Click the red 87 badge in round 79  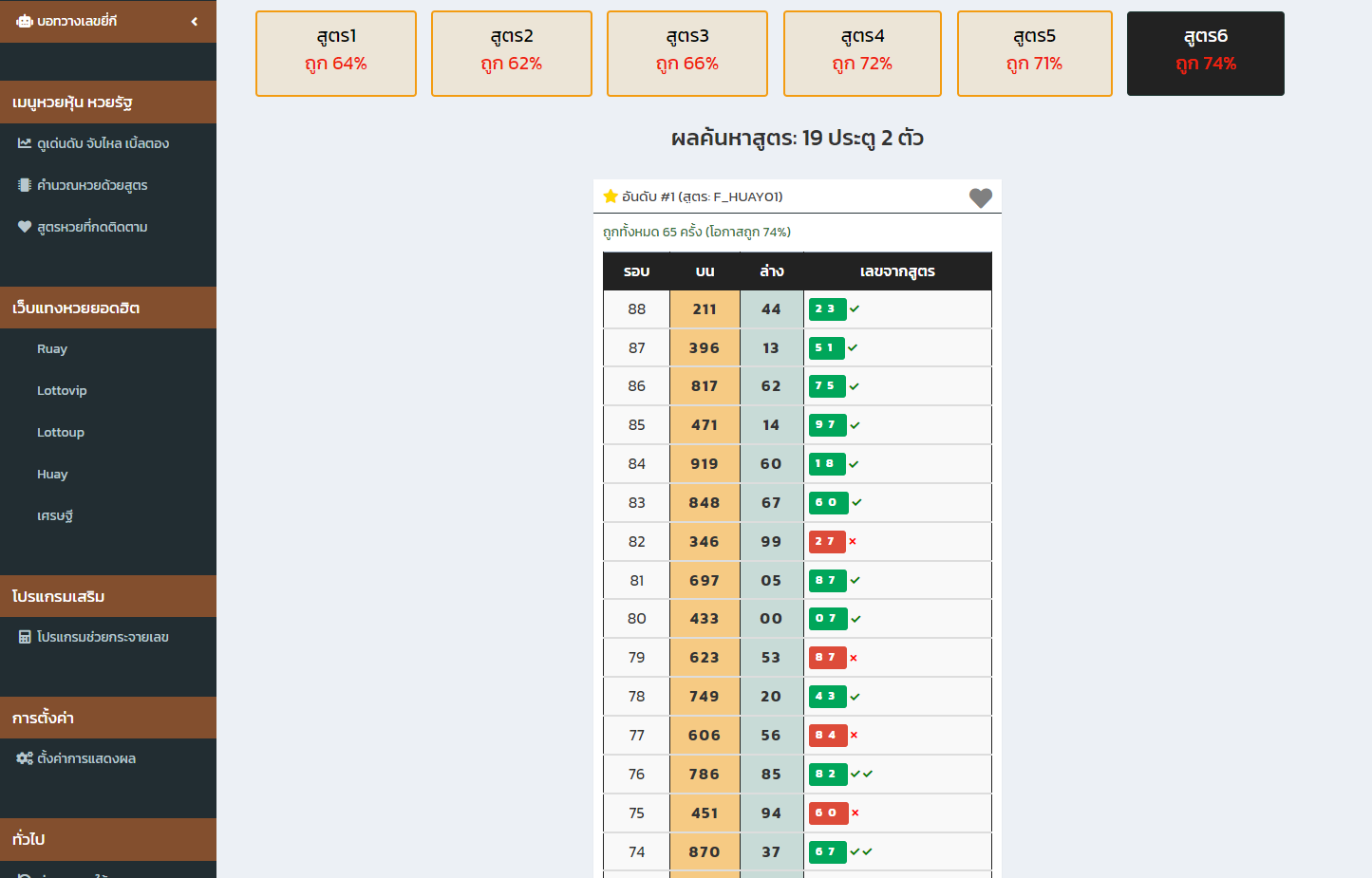pyautogui.click(x=827, y=658)
